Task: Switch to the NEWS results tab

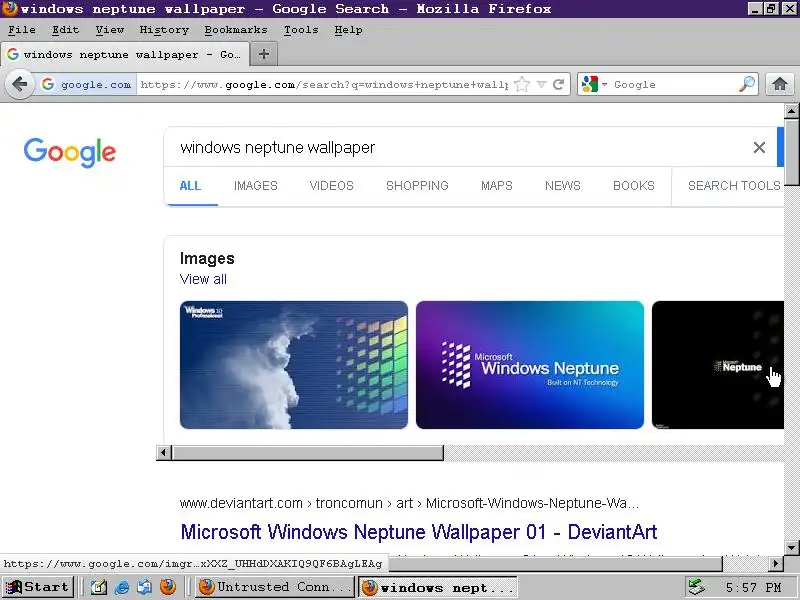Action: click(x=563, y=186)
